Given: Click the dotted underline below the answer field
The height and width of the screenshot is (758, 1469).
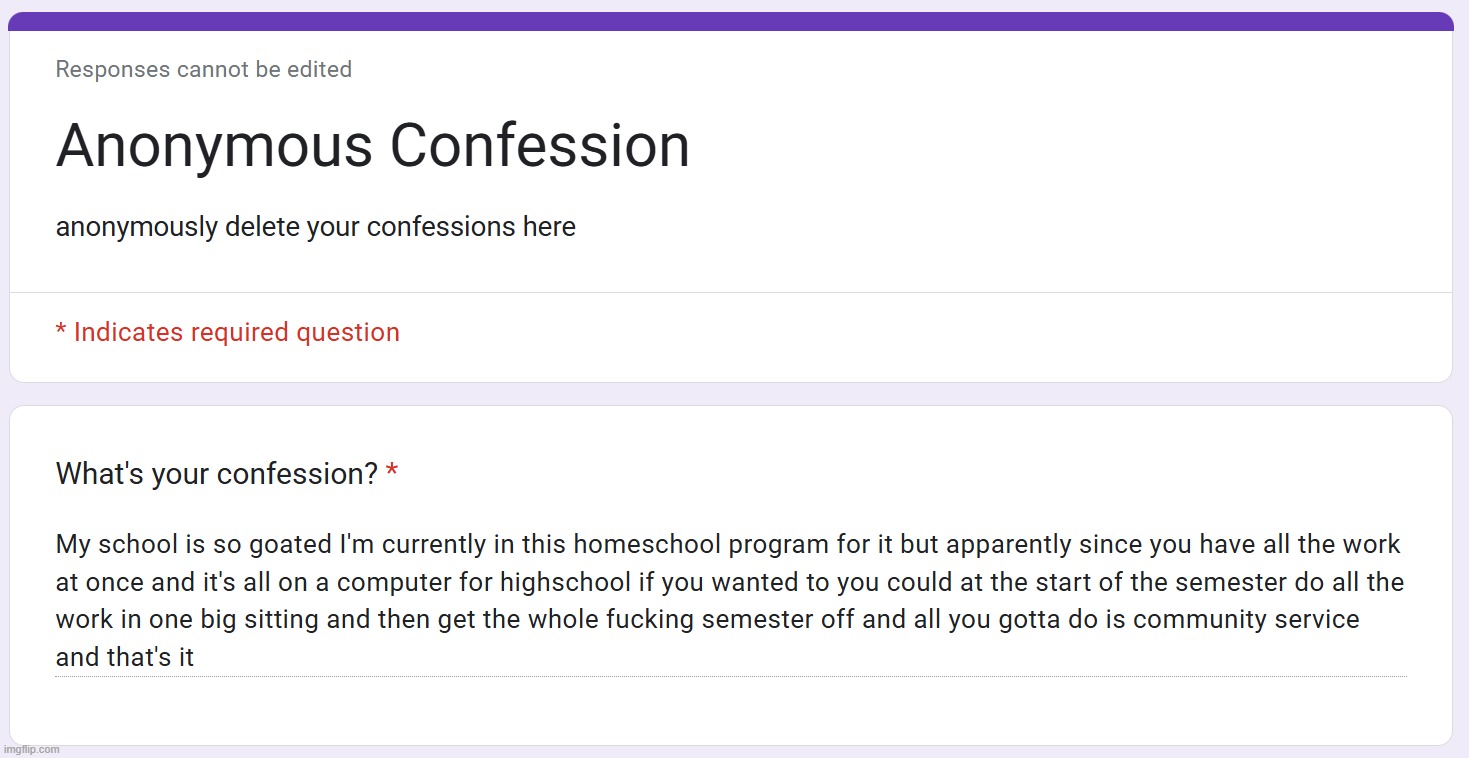Looking at the screenshot, I should coord(730,677).
